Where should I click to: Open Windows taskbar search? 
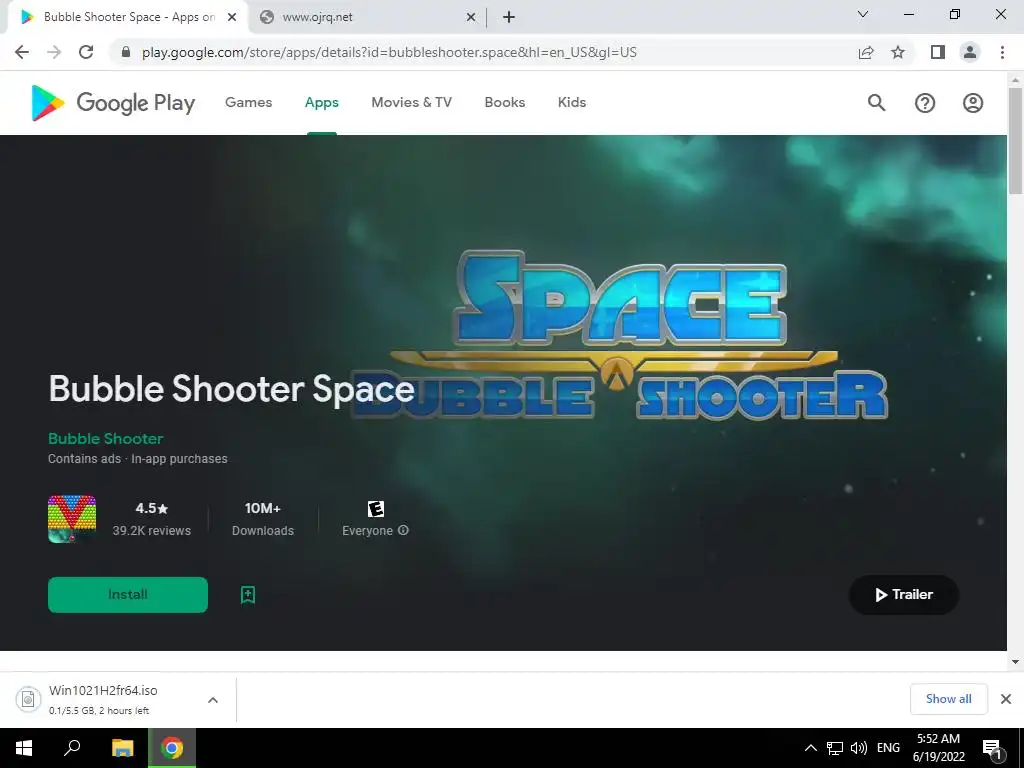(x=72, y=748)
